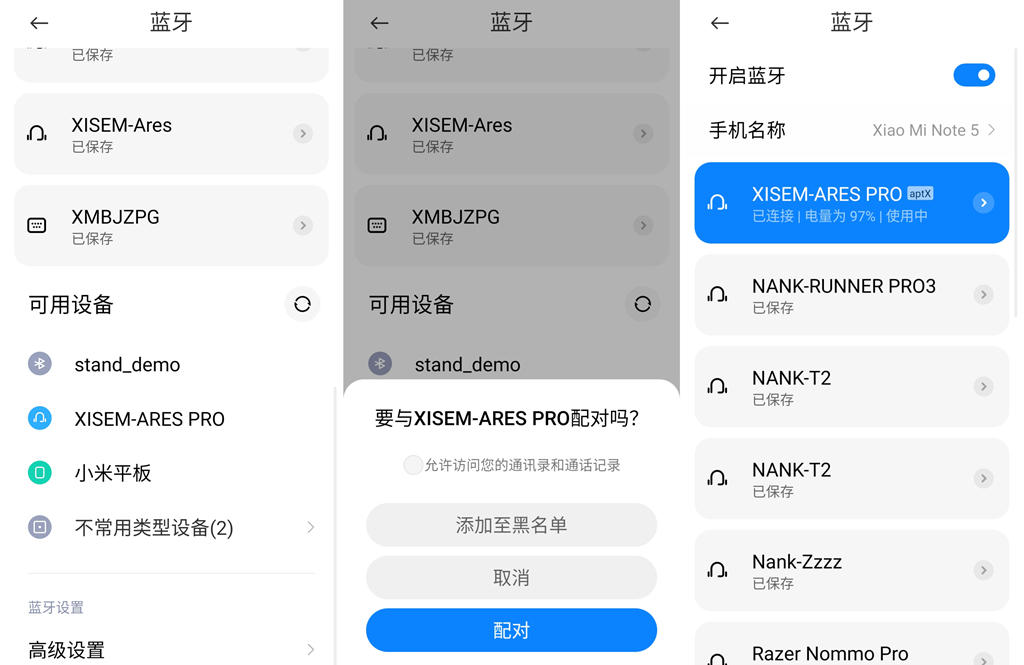Click headphone icon of XISEM-Ares in middle screen
This screenshot has width=1024, height=665.
[x=377, y=133]
